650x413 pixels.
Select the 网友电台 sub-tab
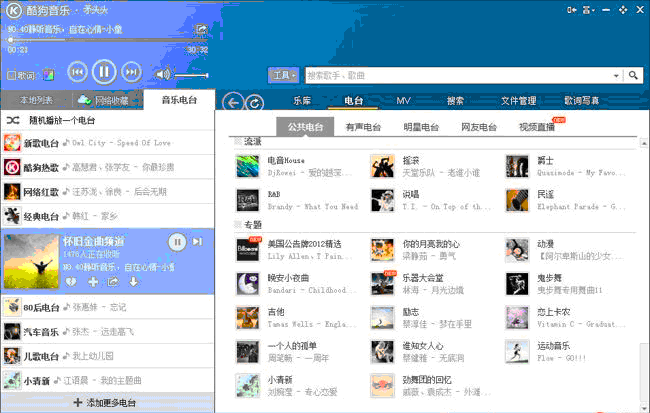point(479,127)
